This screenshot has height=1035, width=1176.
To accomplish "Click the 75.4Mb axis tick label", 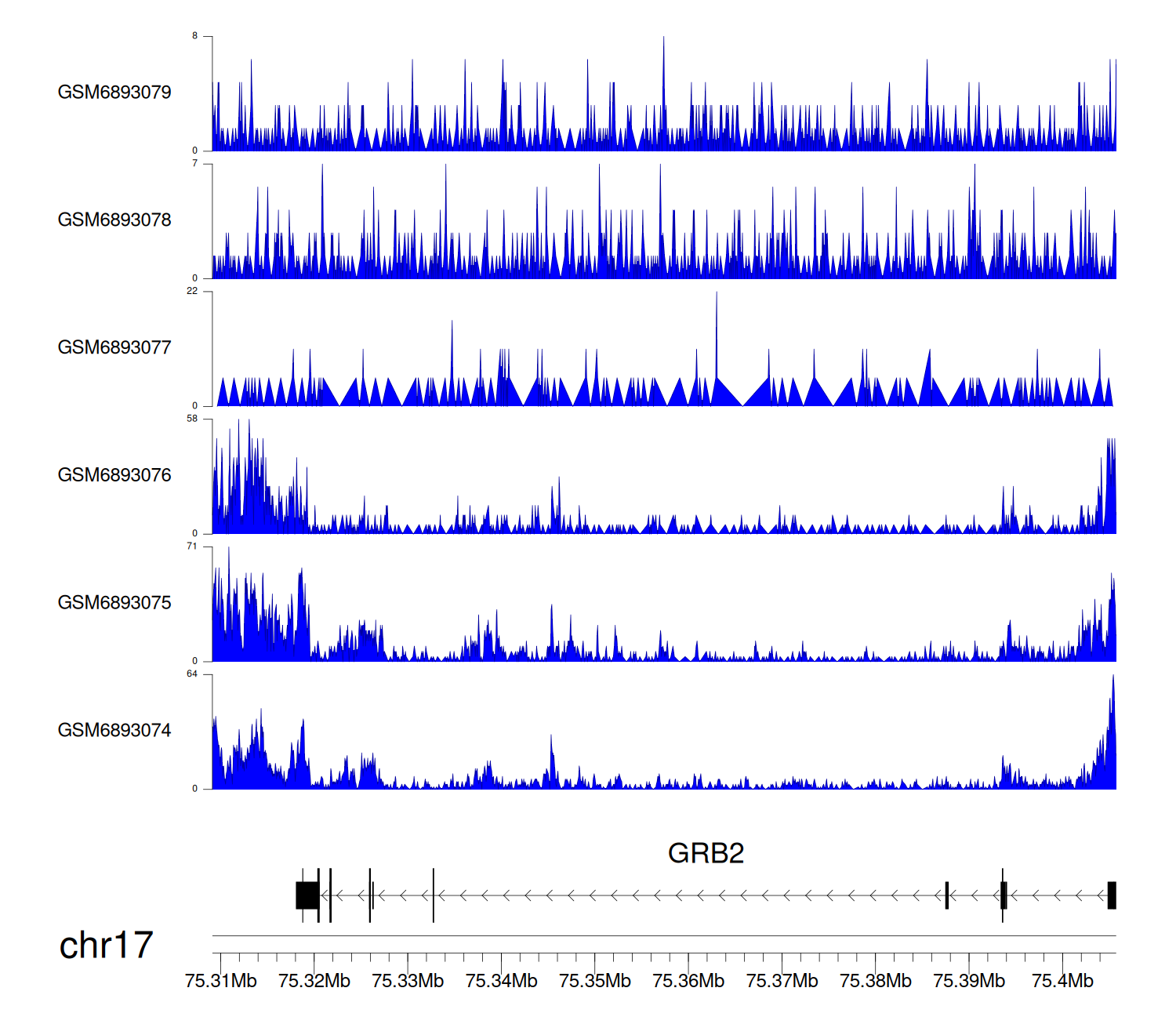I will pos(1062,981).
